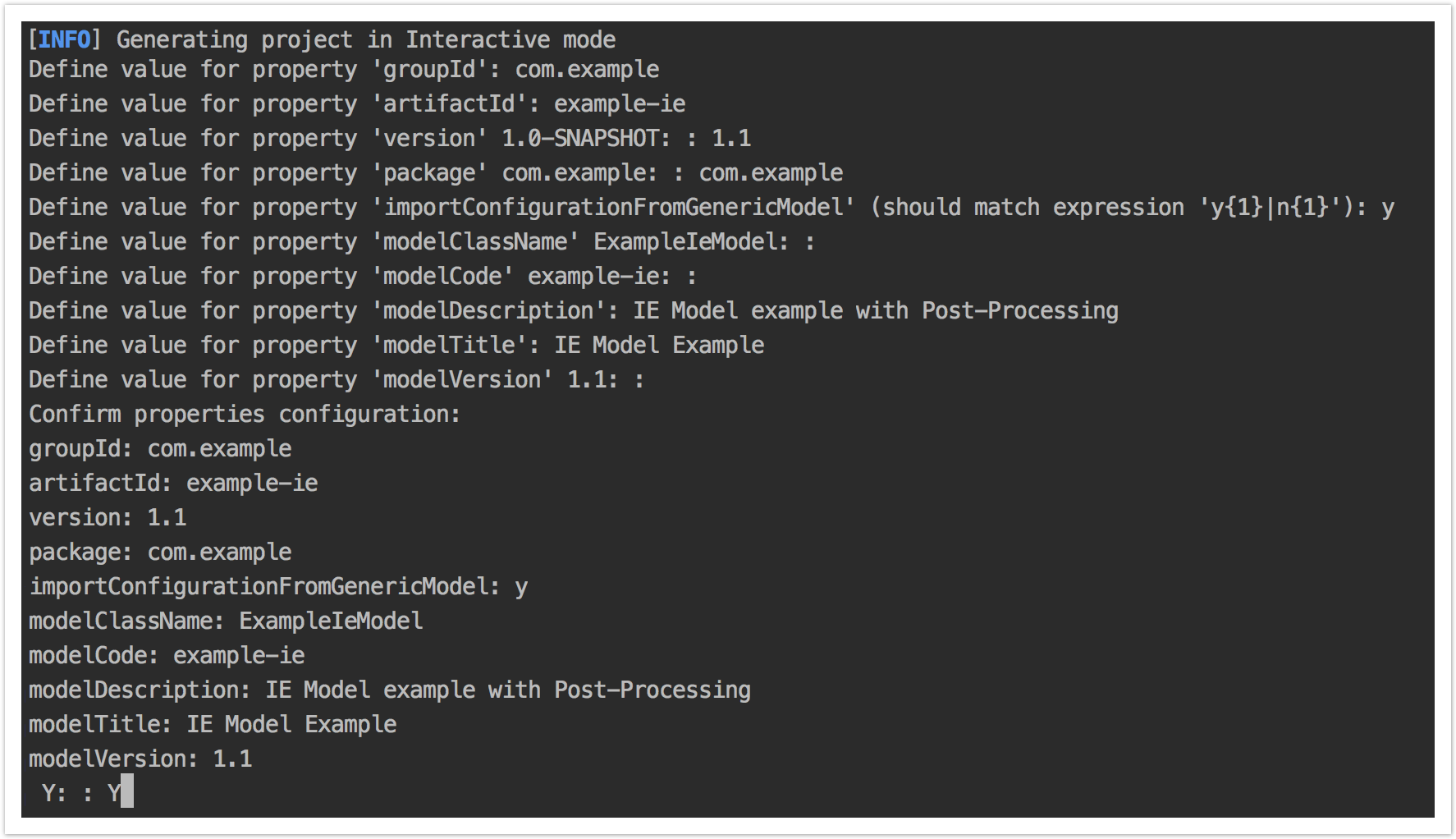Screen dimensions: 1456x839
Task: Click the summary line version: 1.1
Action: point(108,518)
